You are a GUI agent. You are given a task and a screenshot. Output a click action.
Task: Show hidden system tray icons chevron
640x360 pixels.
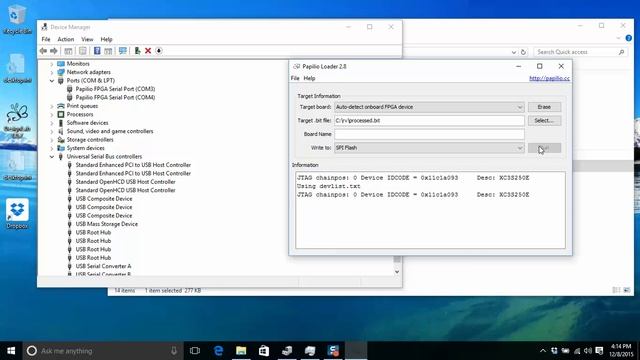(x=542, y=351)
